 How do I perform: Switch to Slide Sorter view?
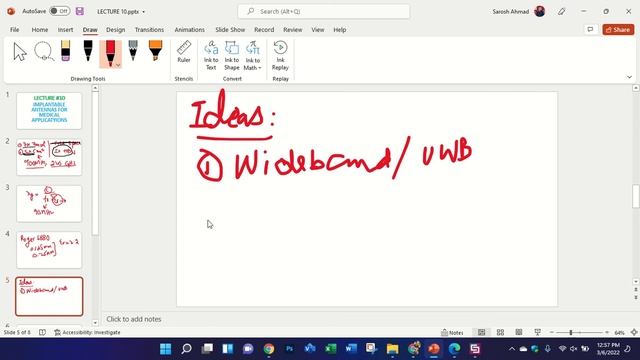pyautogui.click(x=500, y=333)
